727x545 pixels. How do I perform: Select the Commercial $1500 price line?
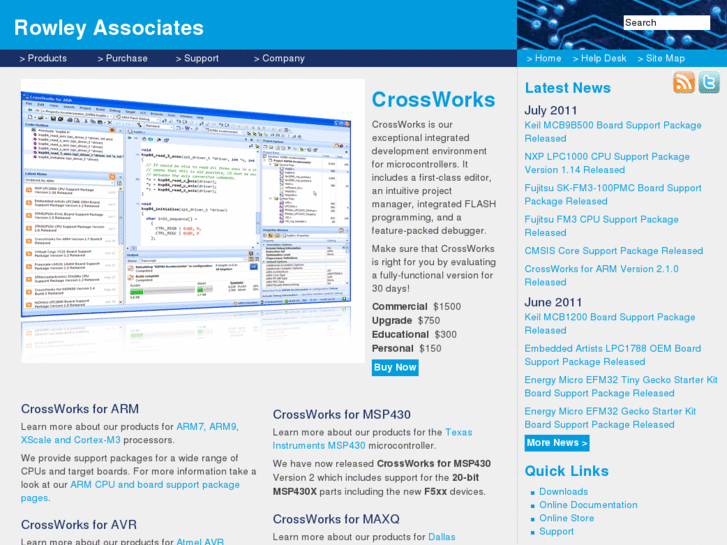pos(416,307)
